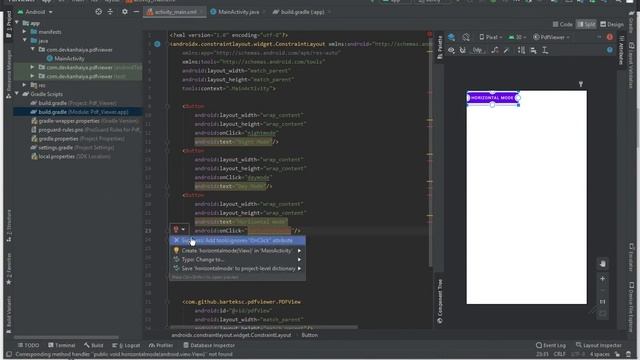640x360 pixels.
Task: Choose Typo: Change to... option
Action: (x=237, y=260)
